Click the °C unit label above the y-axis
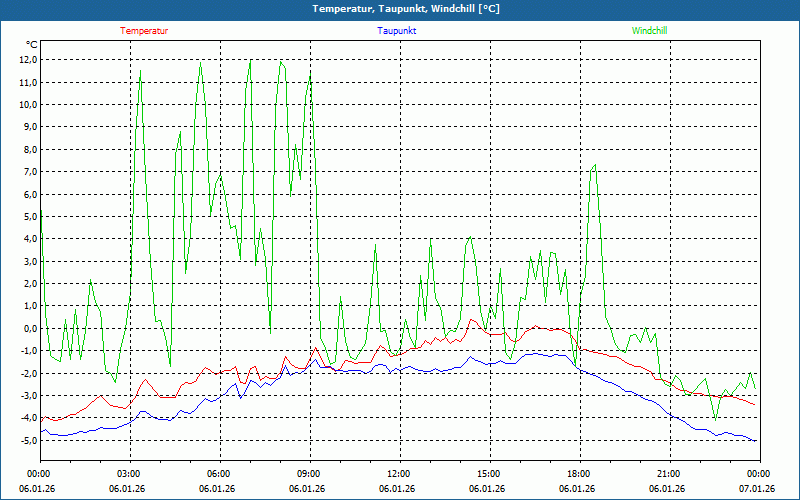This screenshot has width=800, height=500. click(31, 45)
